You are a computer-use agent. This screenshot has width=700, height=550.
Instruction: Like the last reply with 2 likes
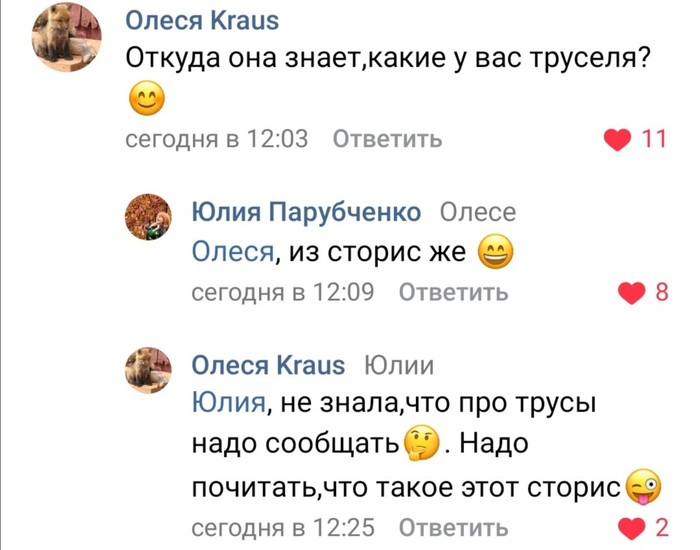tap(632, 527)
